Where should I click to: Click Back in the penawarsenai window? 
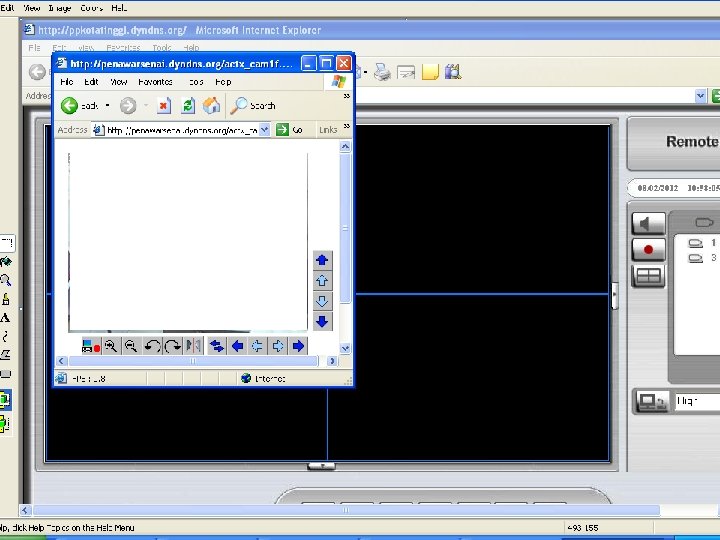click(79, 106)
